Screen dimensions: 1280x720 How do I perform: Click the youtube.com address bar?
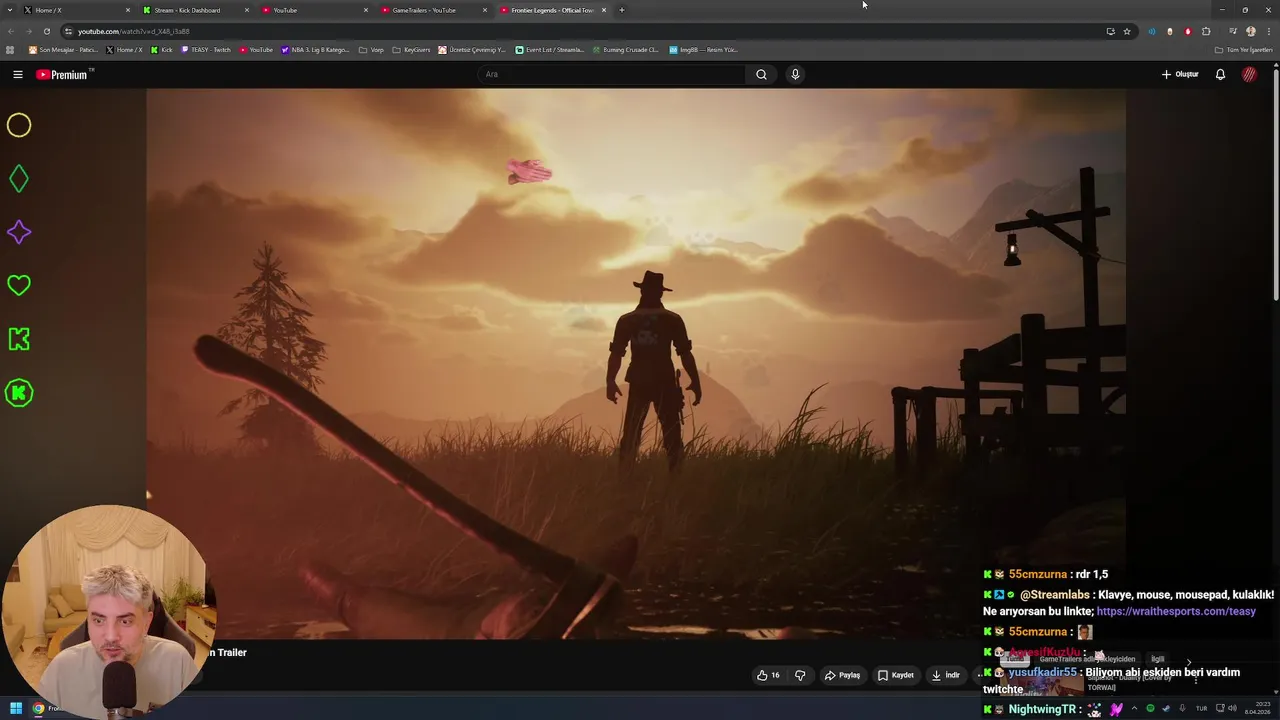580,31
